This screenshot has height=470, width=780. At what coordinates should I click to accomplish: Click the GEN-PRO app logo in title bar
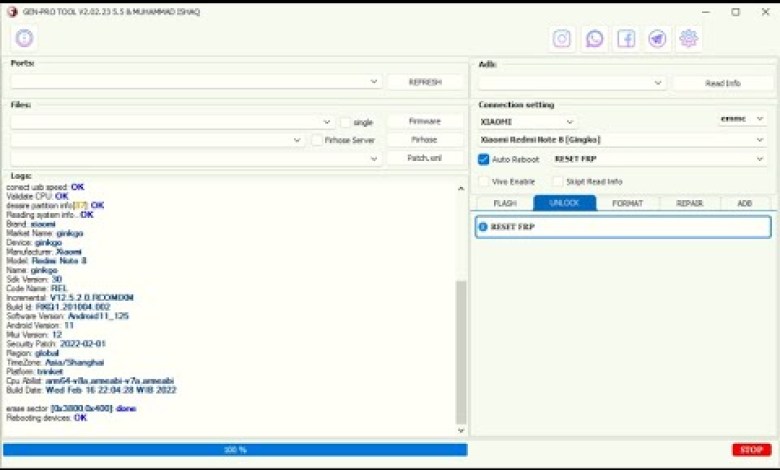pyautogui.click(x=12, y=11)
